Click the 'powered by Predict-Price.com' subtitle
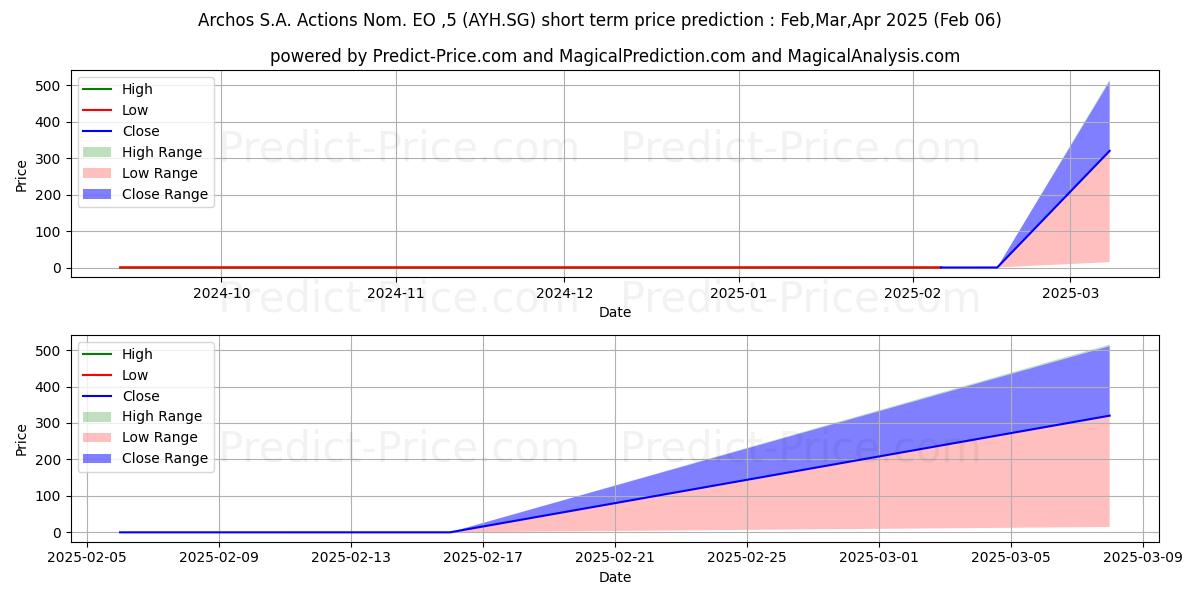 pos(614,56)
